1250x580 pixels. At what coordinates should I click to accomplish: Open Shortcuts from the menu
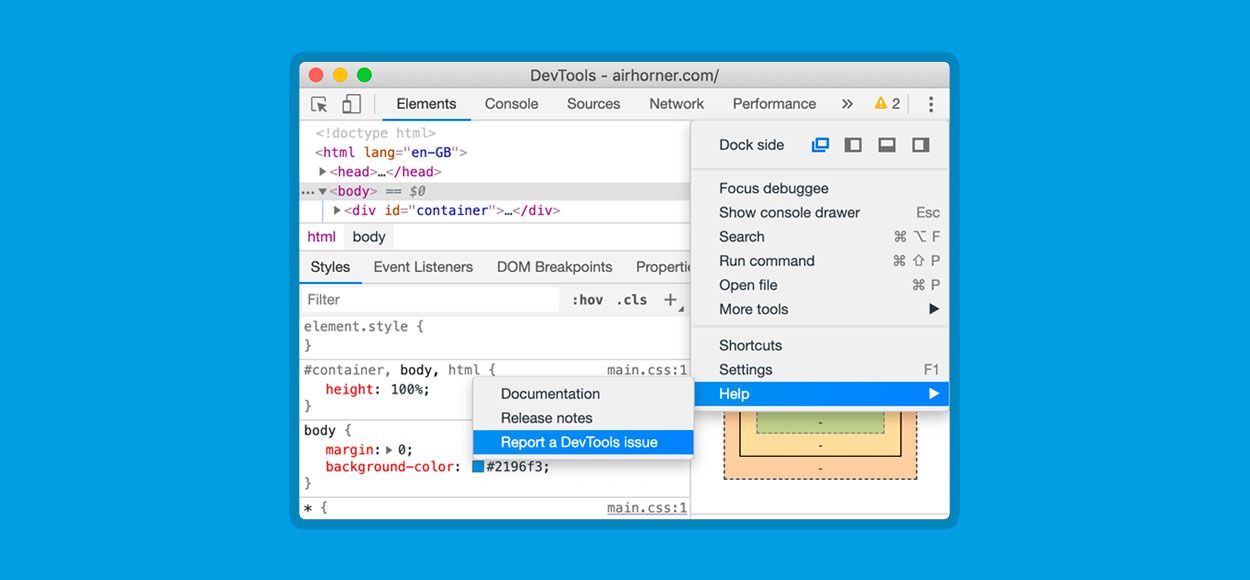820,345
